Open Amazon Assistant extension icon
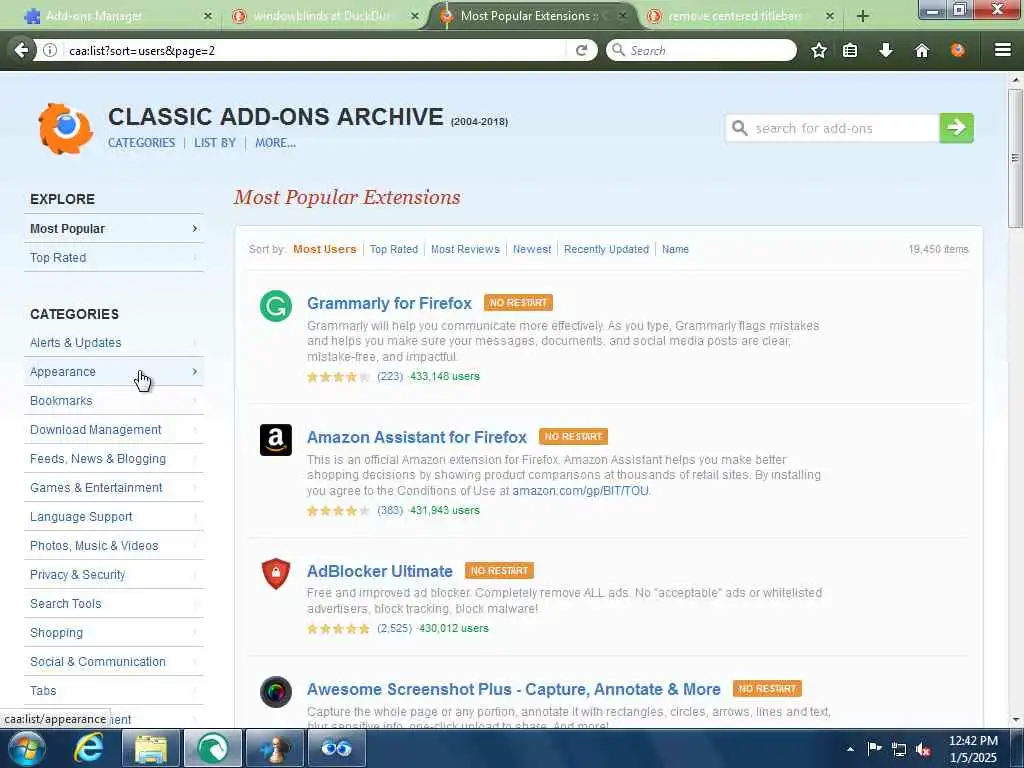The height and width of the screenshot is (768, 1024). coord(276,440)
